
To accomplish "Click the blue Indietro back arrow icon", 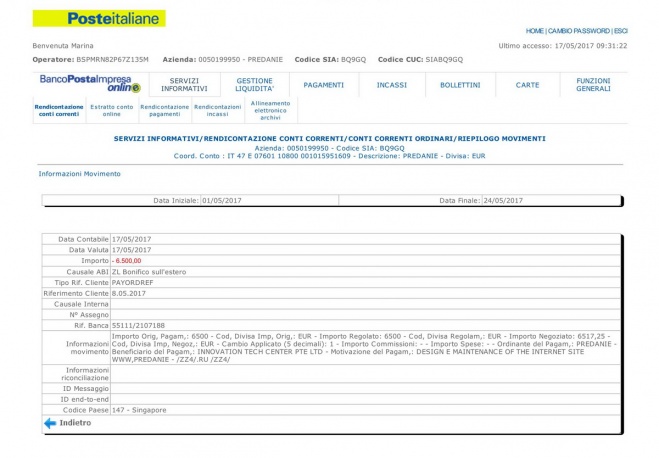I will coord(49,423).
